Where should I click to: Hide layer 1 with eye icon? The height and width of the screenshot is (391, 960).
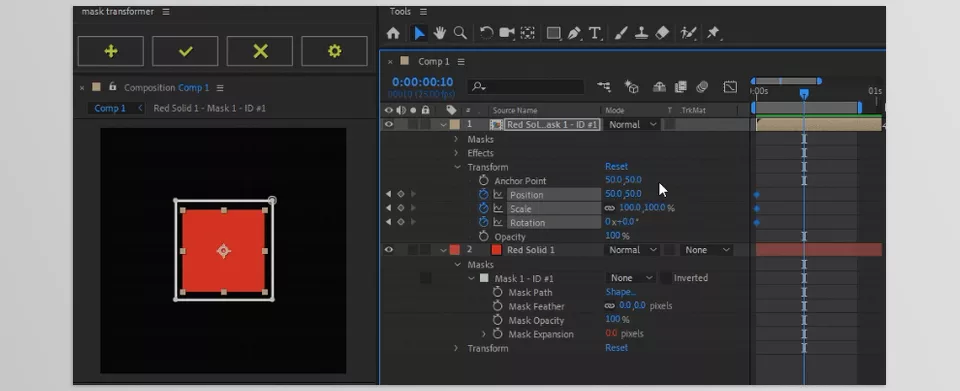(389, 124)
